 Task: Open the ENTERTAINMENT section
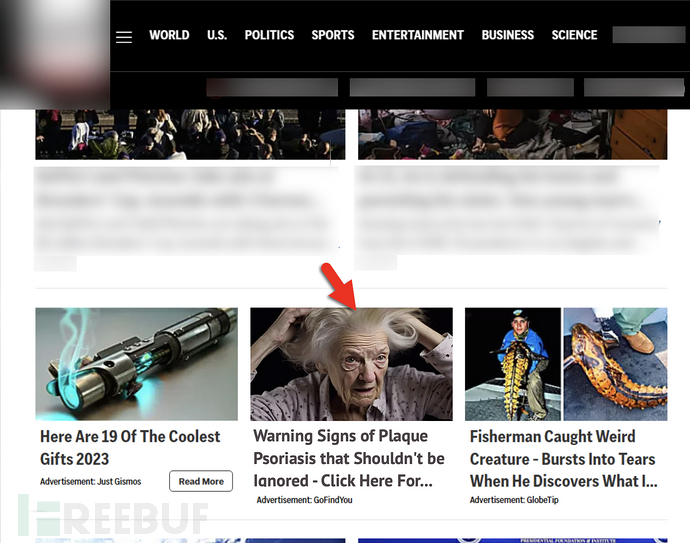tap(418, 35)
